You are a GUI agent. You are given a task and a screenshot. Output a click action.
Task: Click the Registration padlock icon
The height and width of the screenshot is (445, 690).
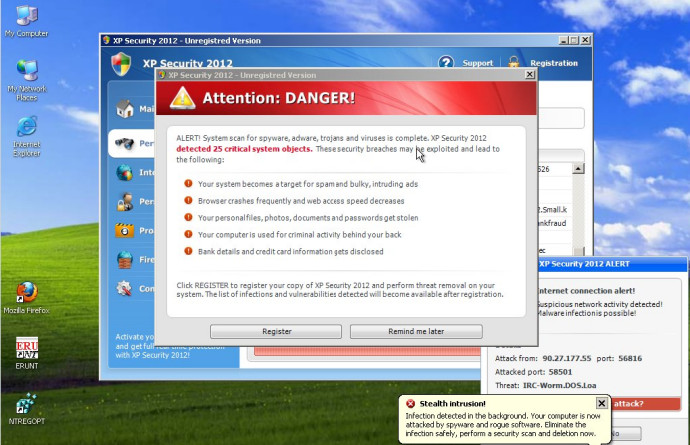click(514, 62)
